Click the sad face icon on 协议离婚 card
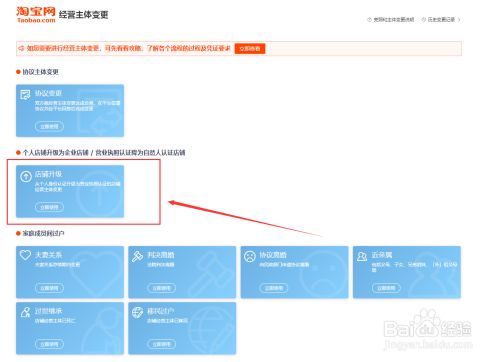 point(250,256)
